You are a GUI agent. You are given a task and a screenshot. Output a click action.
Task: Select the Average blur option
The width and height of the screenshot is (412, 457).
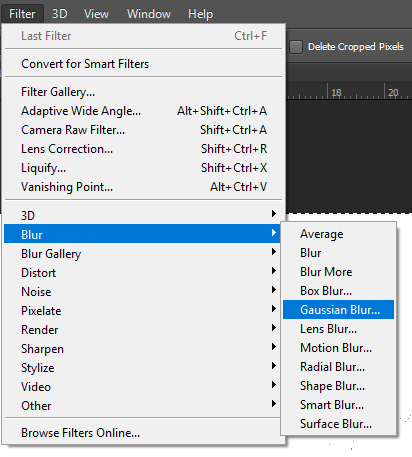[x=338, y=234]
